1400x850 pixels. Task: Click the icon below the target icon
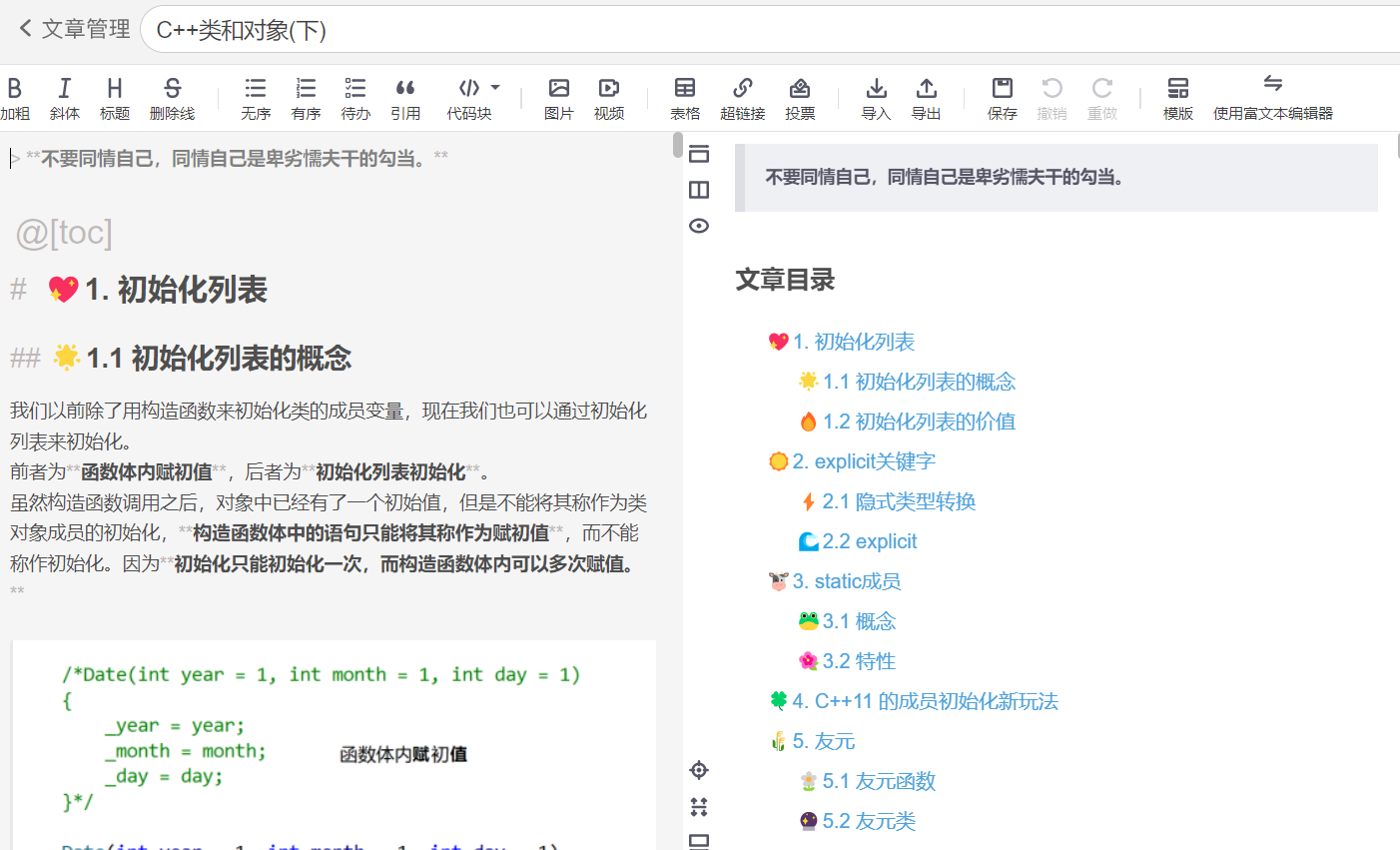coord(699,806)
